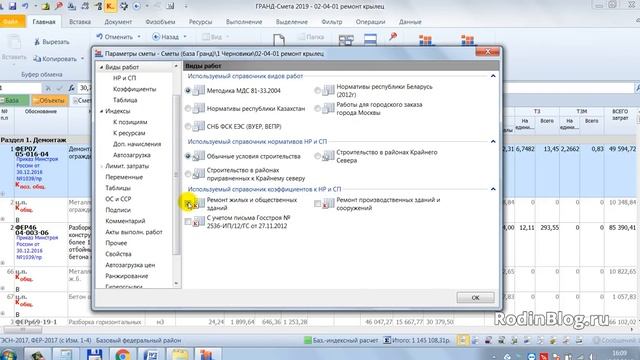Click the Итого sum icon in status bar

tap(387, 340)
